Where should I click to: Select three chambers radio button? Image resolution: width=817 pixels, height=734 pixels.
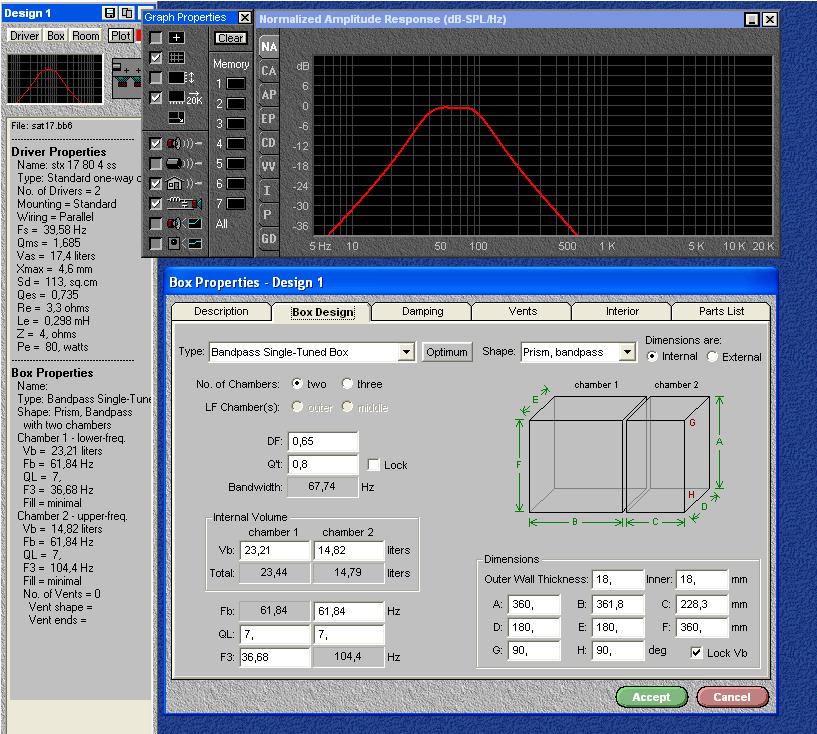point(348,384)
